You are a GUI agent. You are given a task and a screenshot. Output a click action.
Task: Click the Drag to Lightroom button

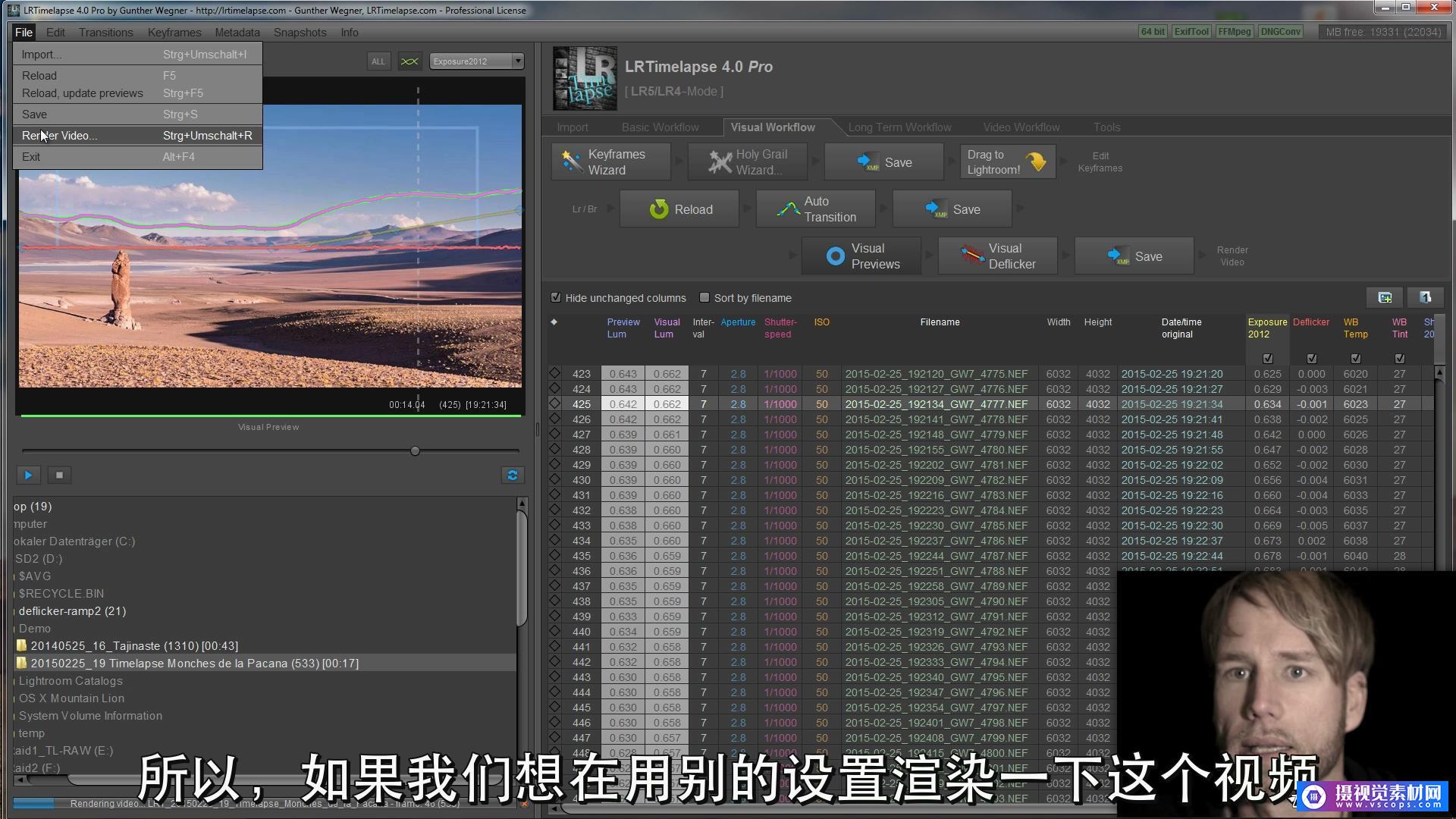tap(1007, 162)
